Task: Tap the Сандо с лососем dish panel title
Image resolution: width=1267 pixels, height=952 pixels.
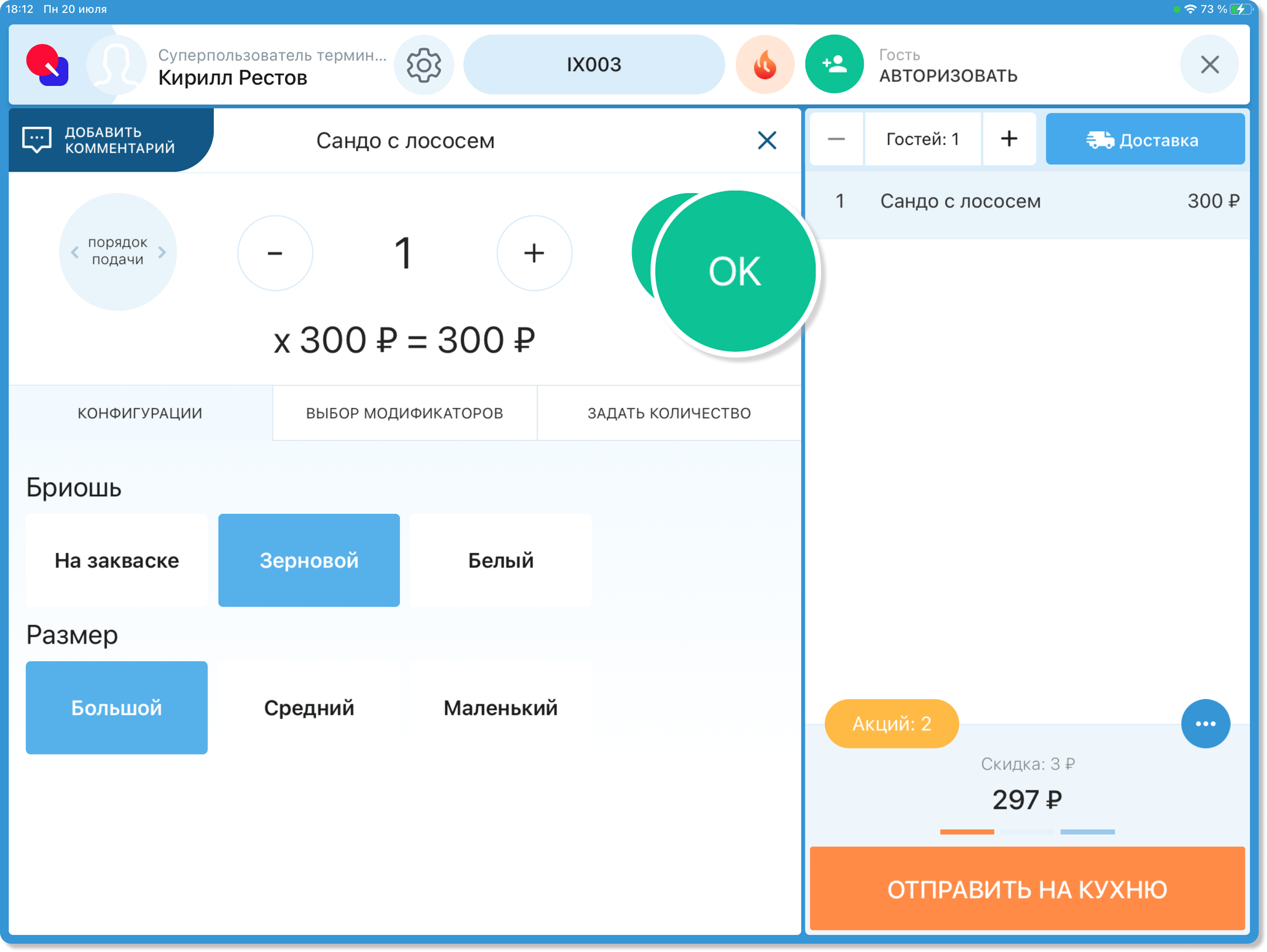Action: click(405, 141)
